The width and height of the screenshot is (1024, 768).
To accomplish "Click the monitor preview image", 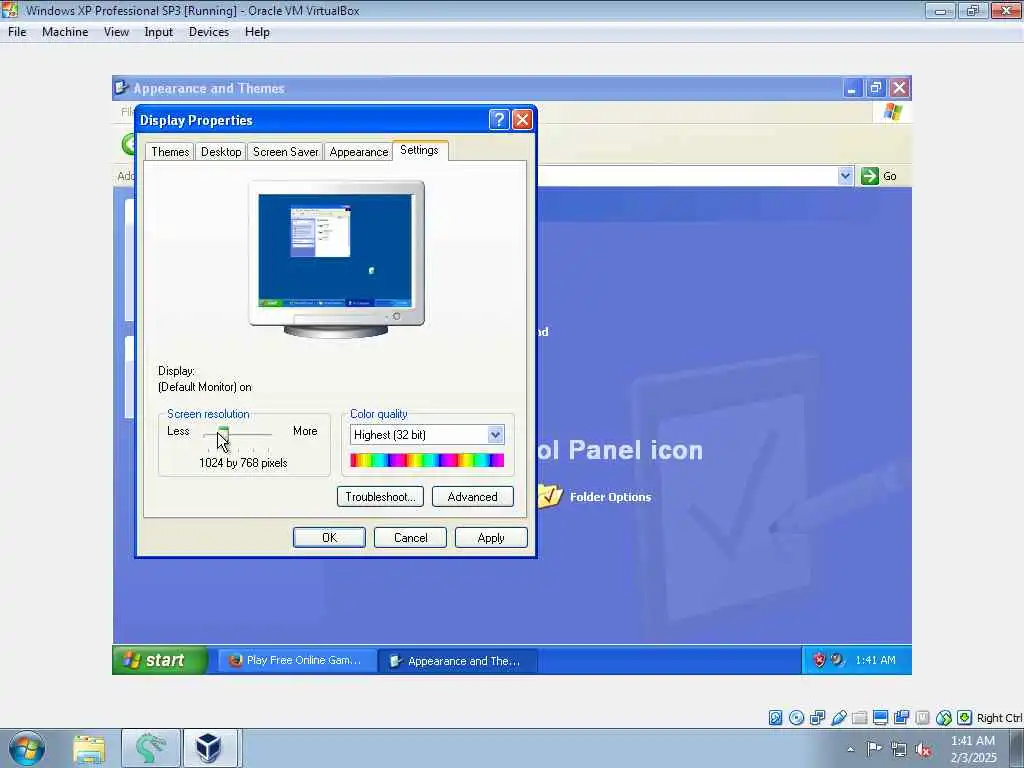I will 336,259.
